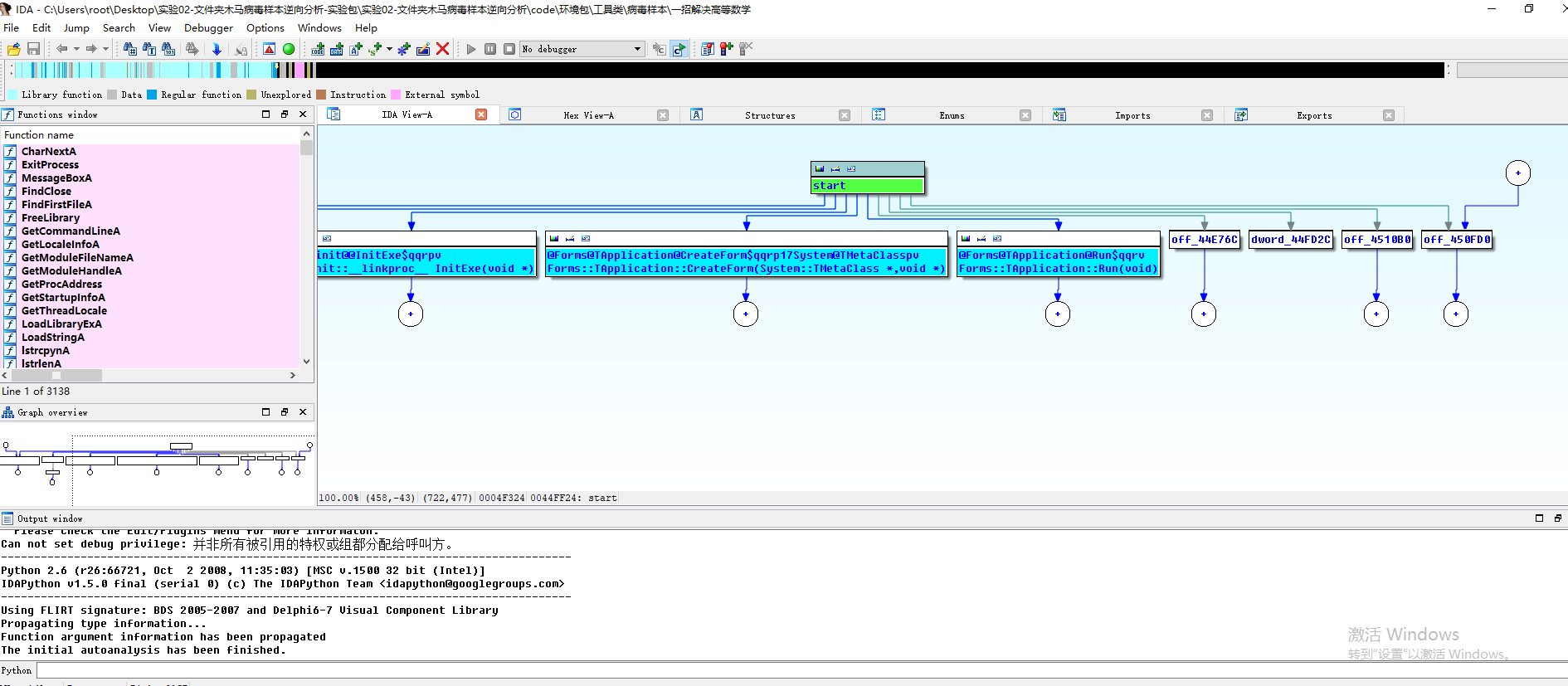1568x686 pixels.
Task: Switch to the Hex View-A tab
Action: tap(588, 115)
